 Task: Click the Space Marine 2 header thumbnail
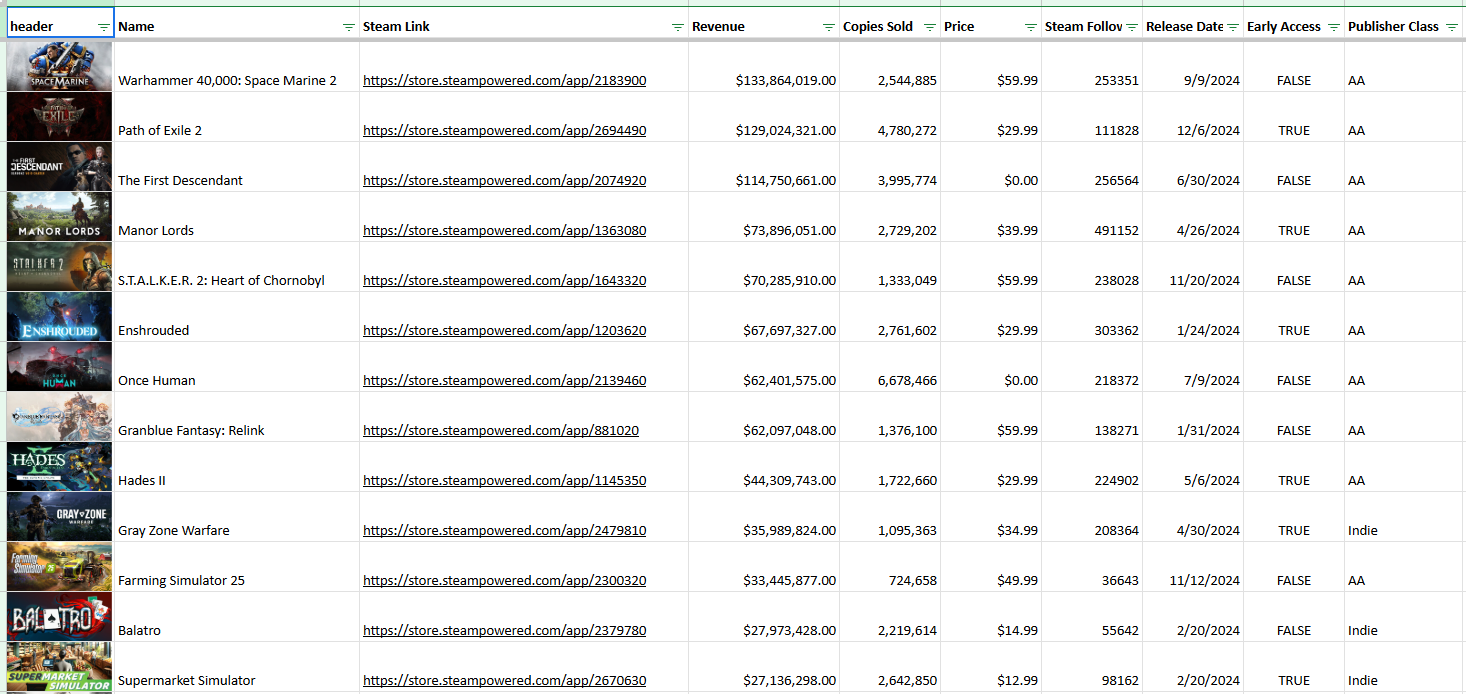[60, 66]
